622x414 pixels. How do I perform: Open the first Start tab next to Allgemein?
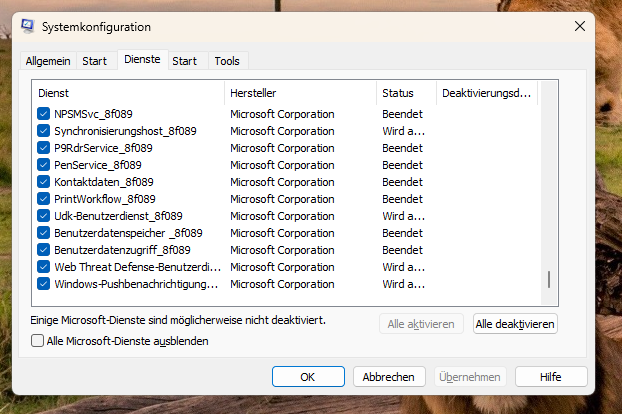(95, 61)
